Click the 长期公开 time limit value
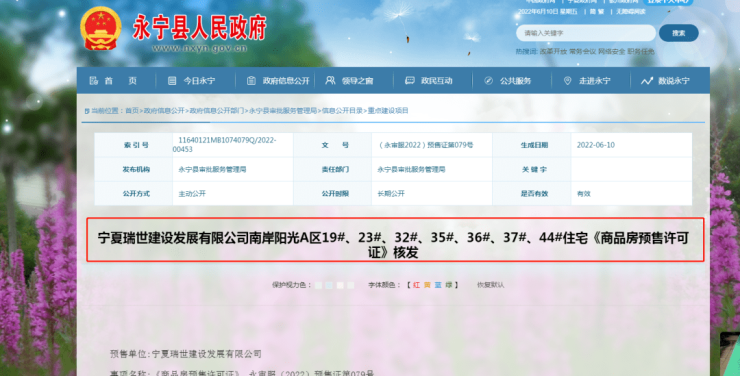 tap(391, 193)
